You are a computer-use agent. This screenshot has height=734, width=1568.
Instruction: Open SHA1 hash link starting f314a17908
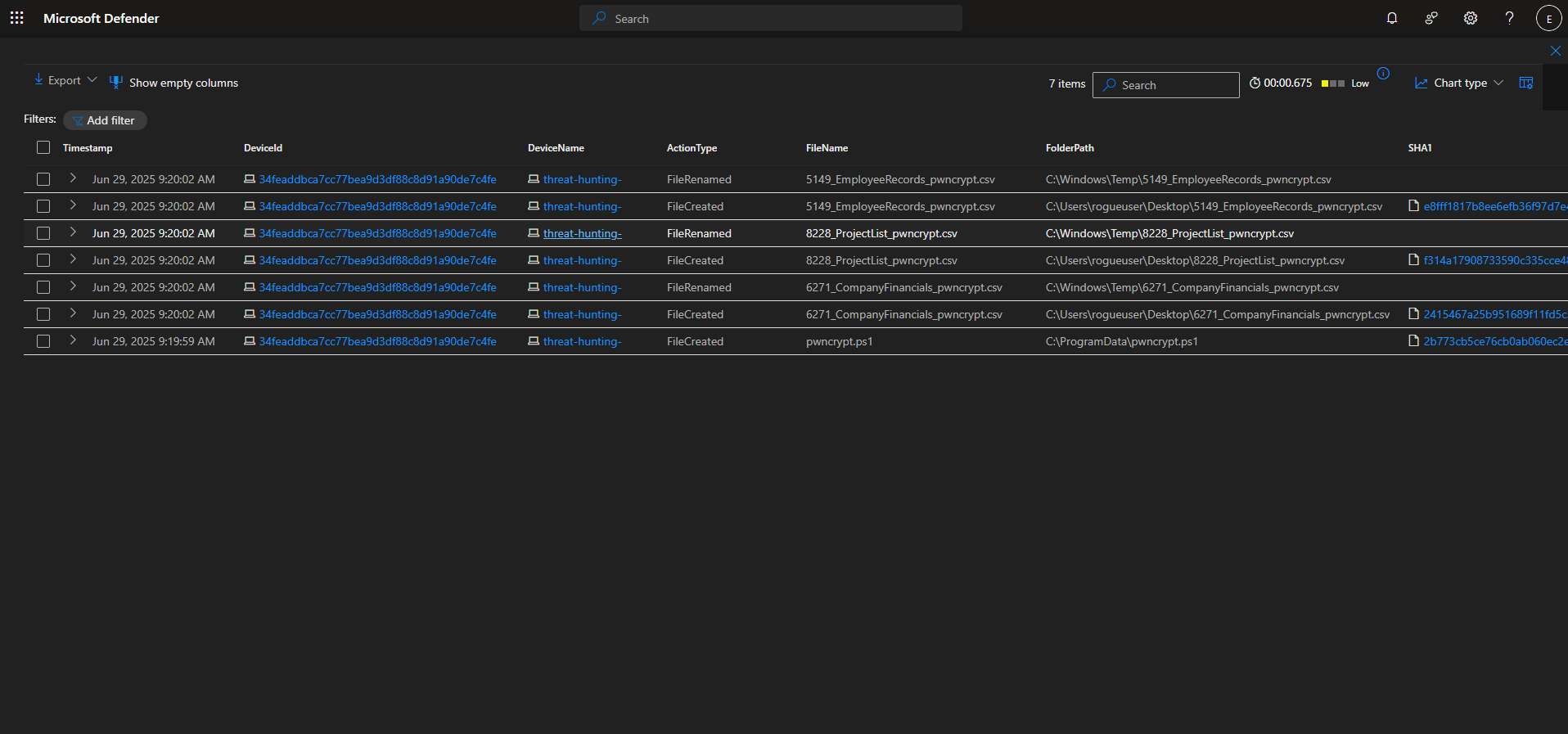[1495, 260]
